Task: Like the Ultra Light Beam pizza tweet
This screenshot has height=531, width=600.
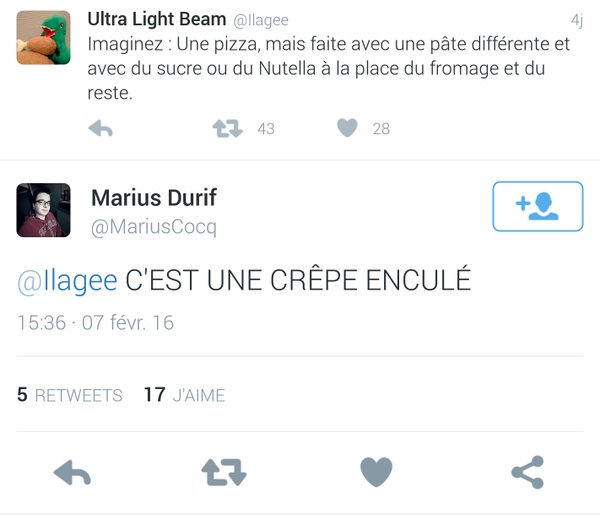Action: (x=347, y=128)
